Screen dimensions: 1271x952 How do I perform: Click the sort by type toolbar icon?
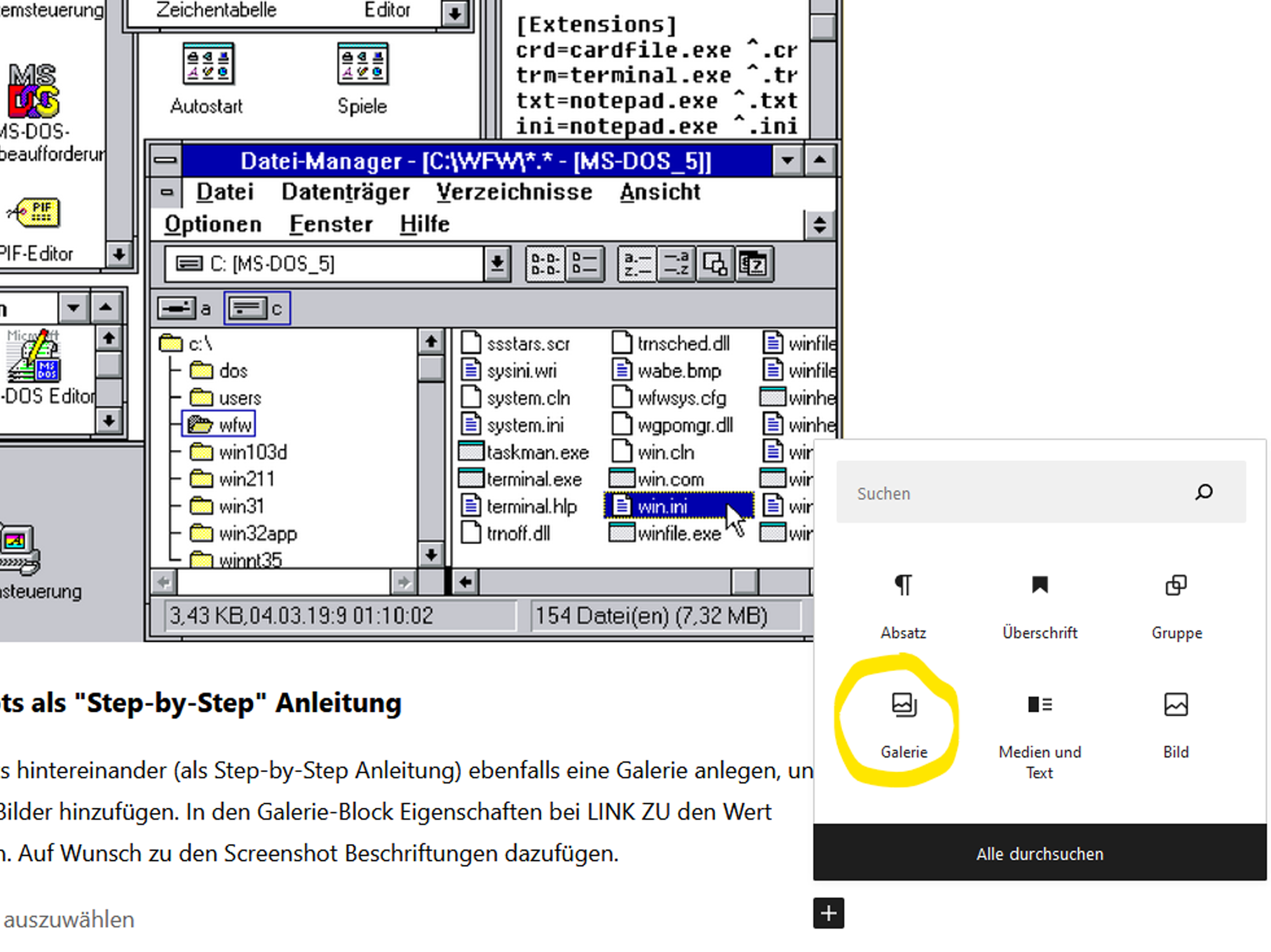(x=676, y=264)
